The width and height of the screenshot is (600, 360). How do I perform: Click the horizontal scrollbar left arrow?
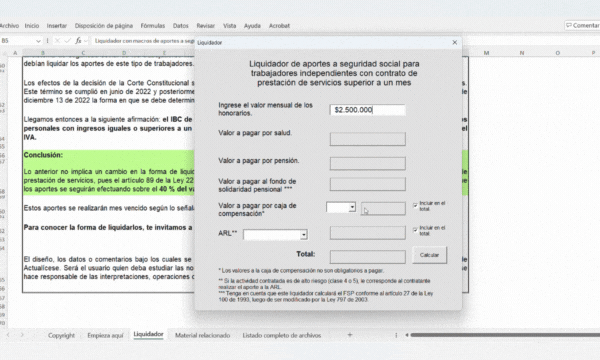(x=407, y=335)
